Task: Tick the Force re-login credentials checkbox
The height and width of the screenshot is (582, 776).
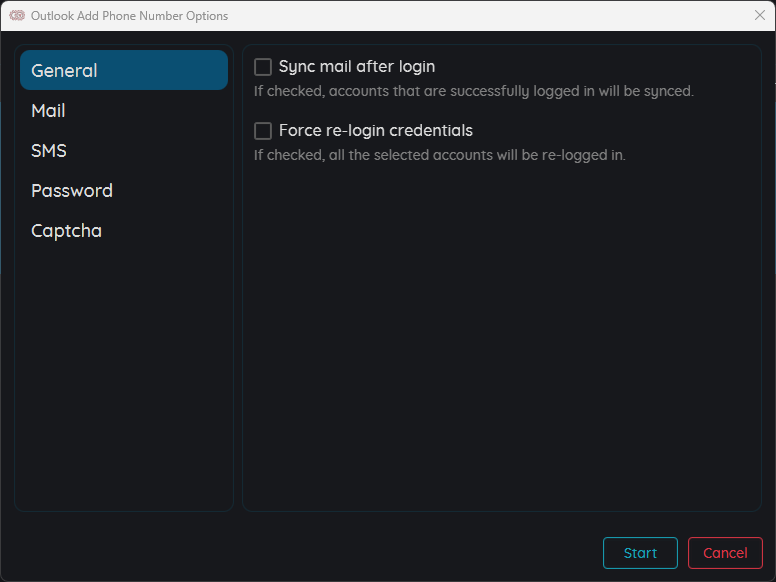Action: click(263, 131)
